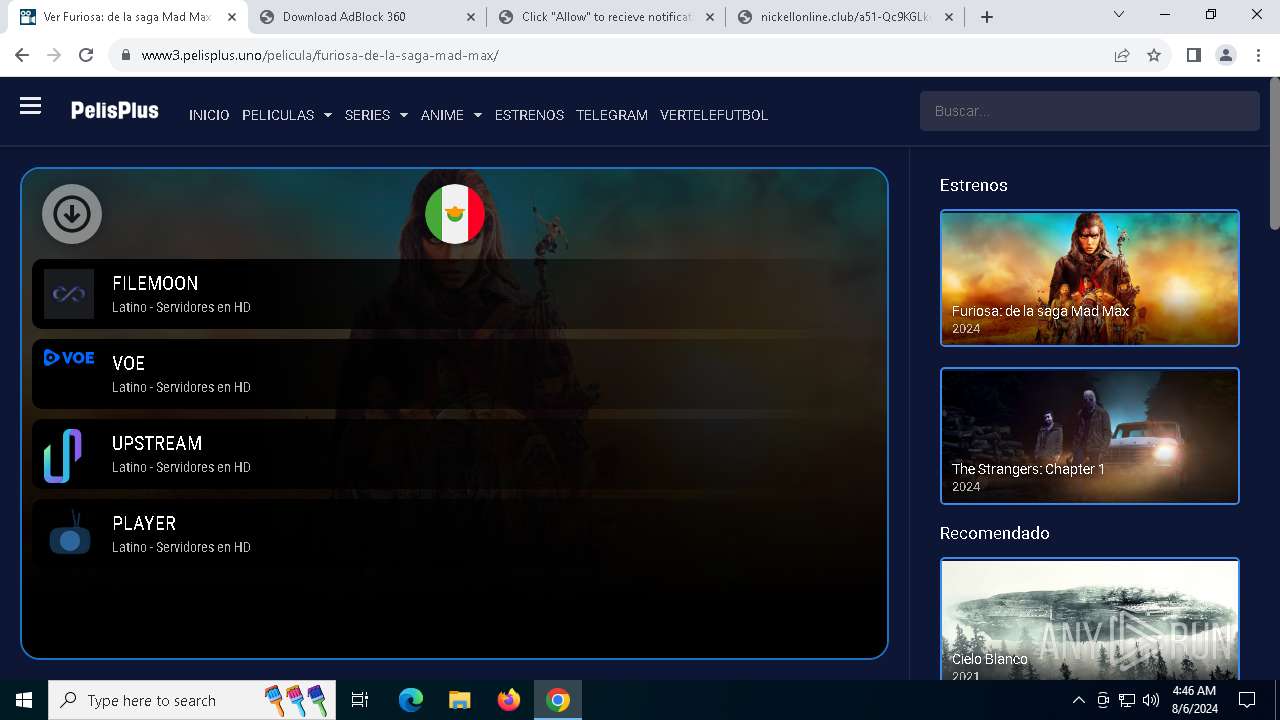Click the download arrow icon
This screenshot has width=1280, height=720.
point(72,214)
